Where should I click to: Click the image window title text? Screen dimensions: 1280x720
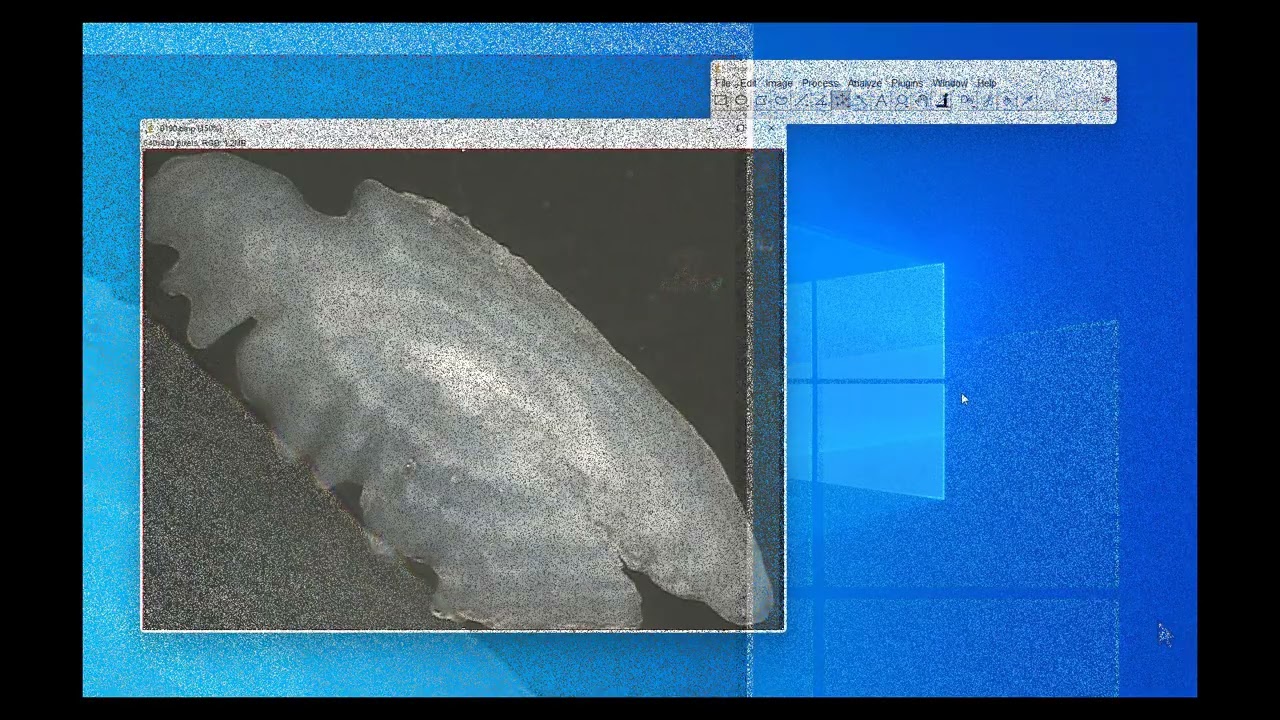pos(190,128)
